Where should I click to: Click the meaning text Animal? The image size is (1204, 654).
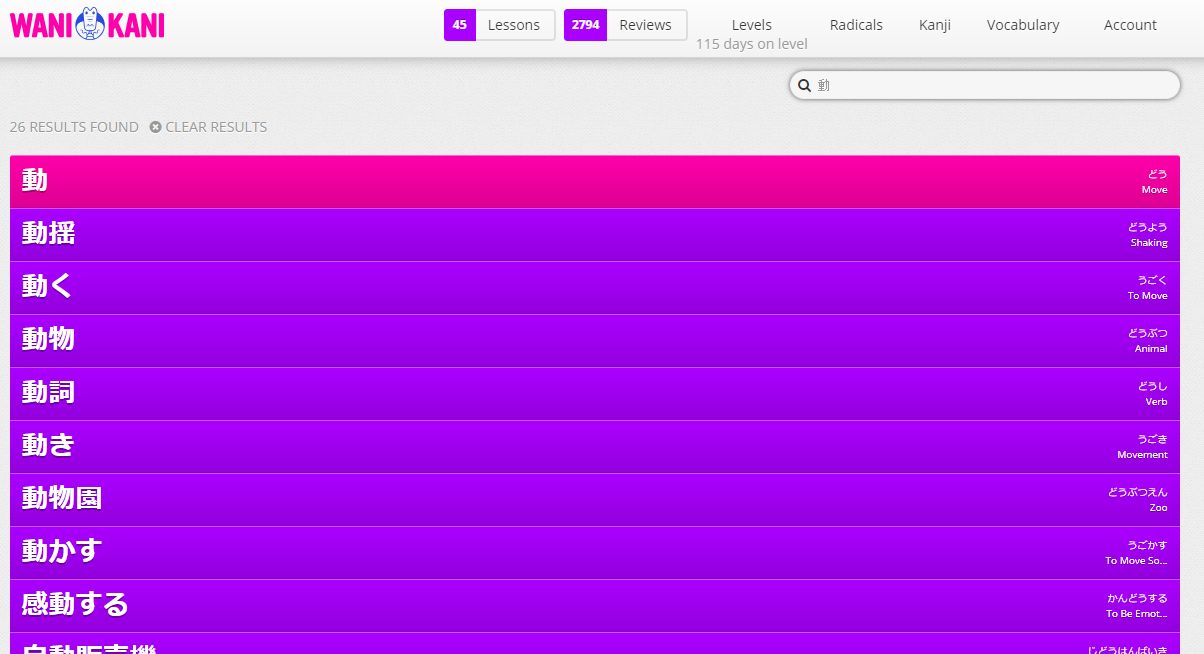click(x=1151, y=349)
